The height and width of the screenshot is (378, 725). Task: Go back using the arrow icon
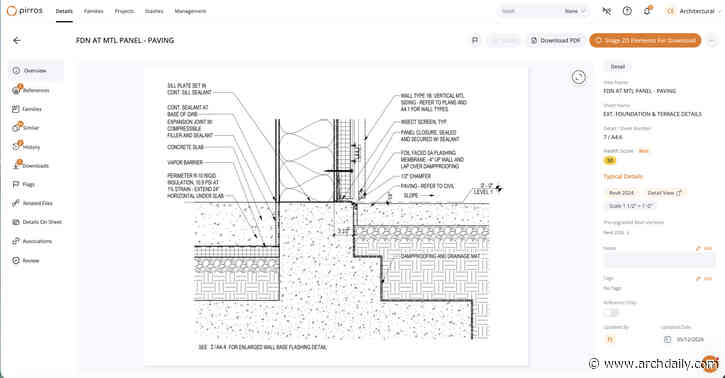click(17, 41)
